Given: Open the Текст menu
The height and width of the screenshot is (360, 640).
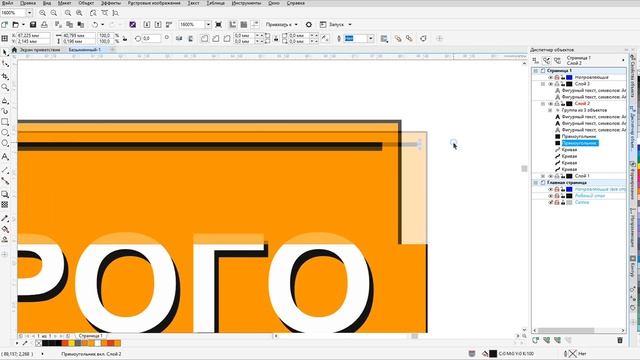Looking at the screenshot, I should coord(193,3).
